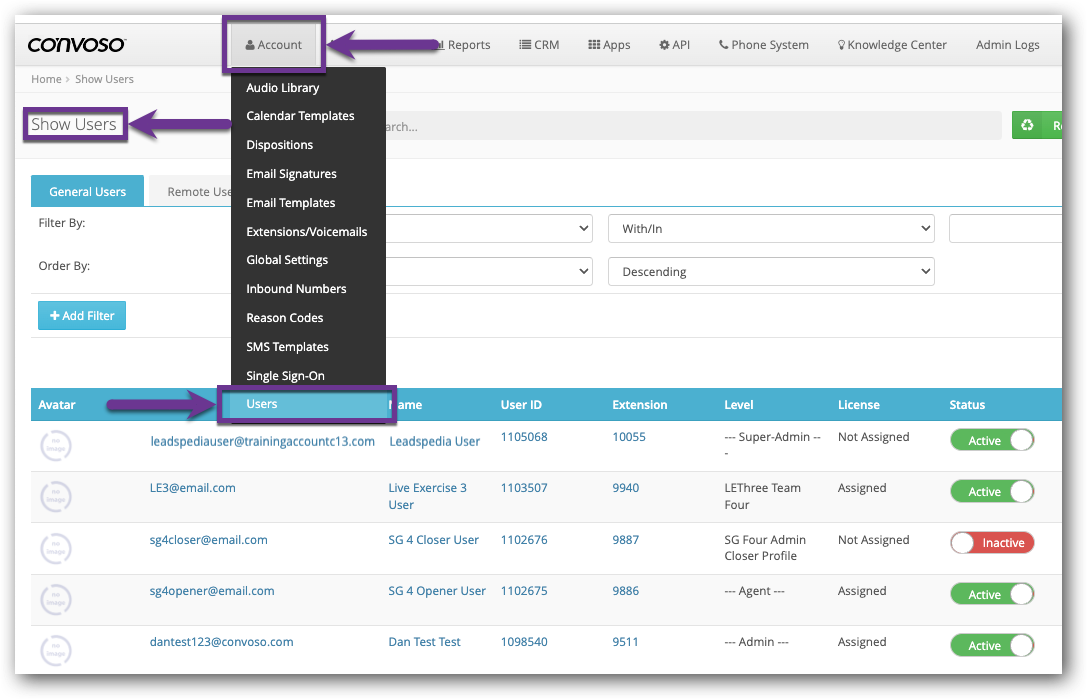Open sg4opener@email.com user link

point(212,592)
